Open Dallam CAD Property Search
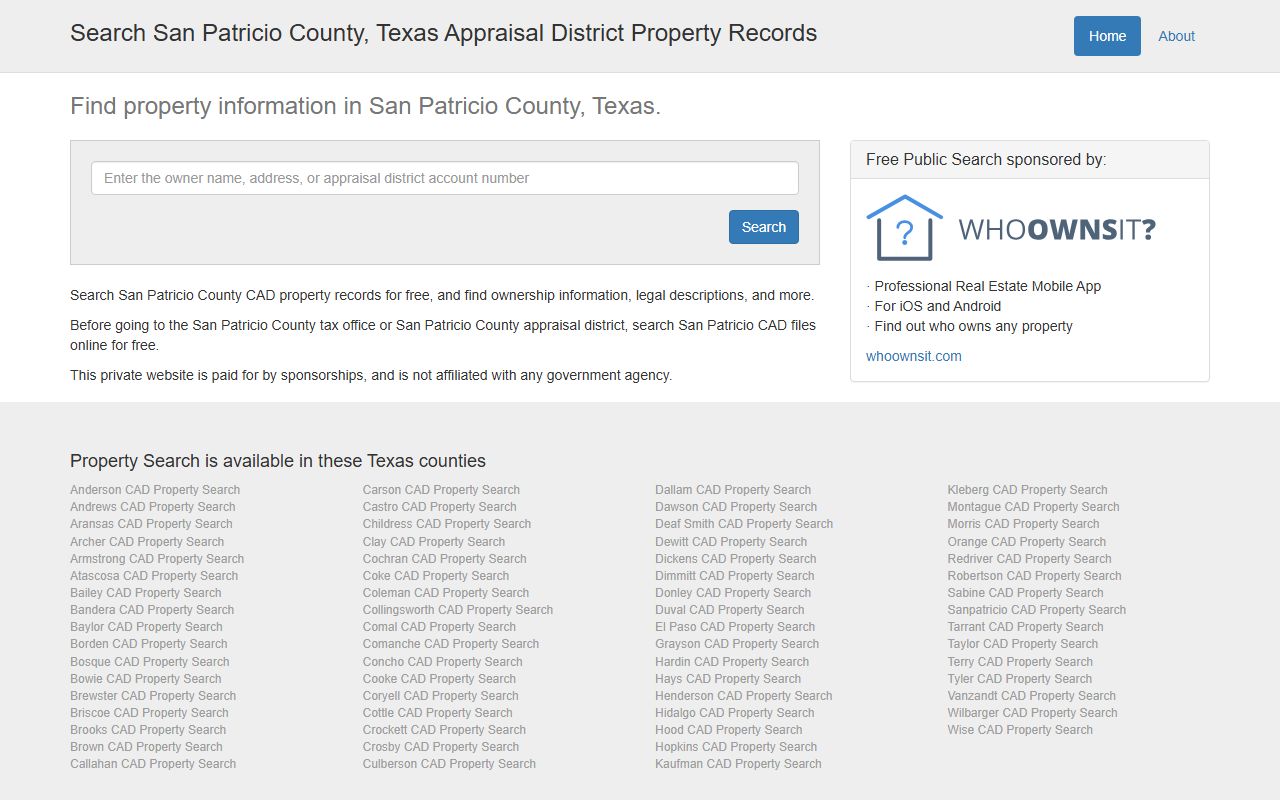 (733, 490)
